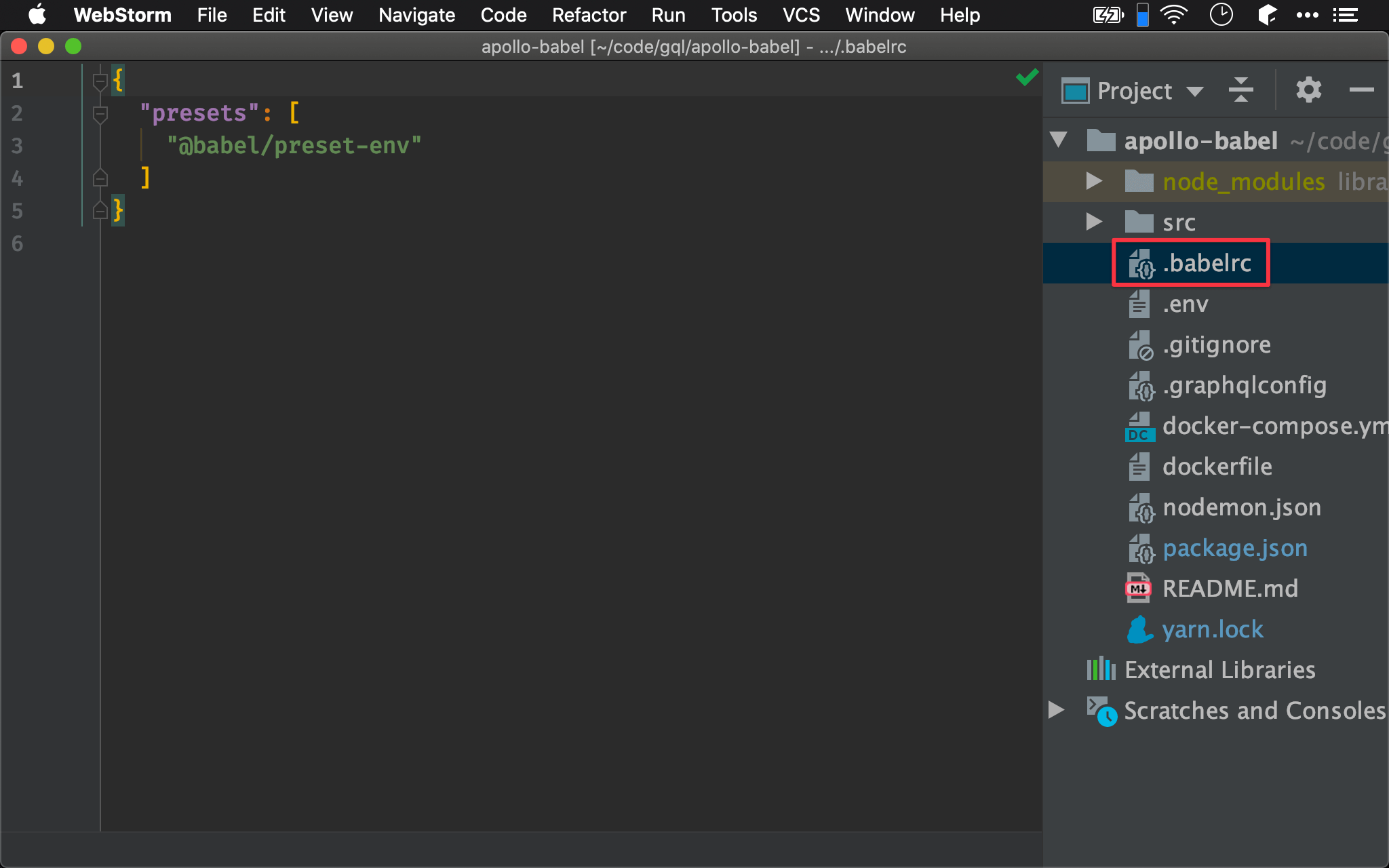Screen dimensions: 1389x868
Task: Click the .graphqlconfig file icon
Action: pyautogui.click(x=1141, y=386)
